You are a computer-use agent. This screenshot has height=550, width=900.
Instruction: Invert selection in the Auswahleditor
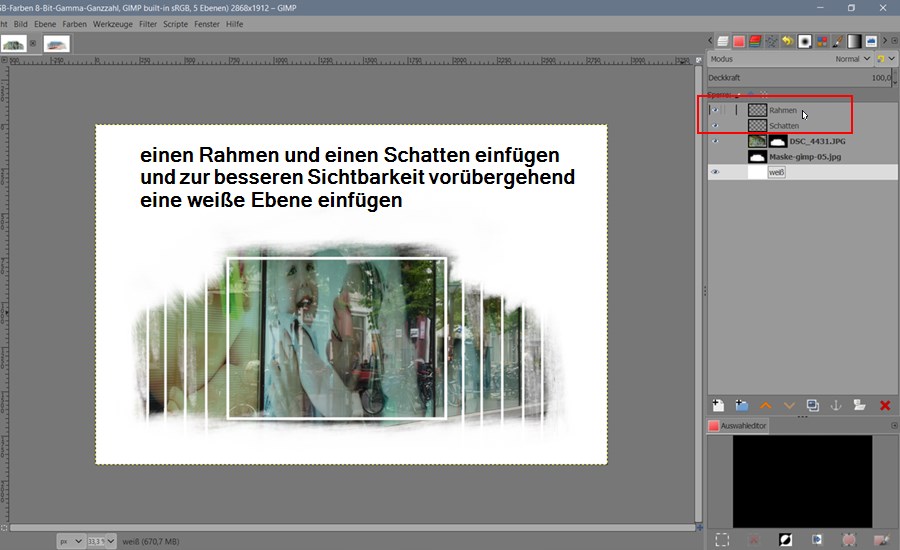786,539
